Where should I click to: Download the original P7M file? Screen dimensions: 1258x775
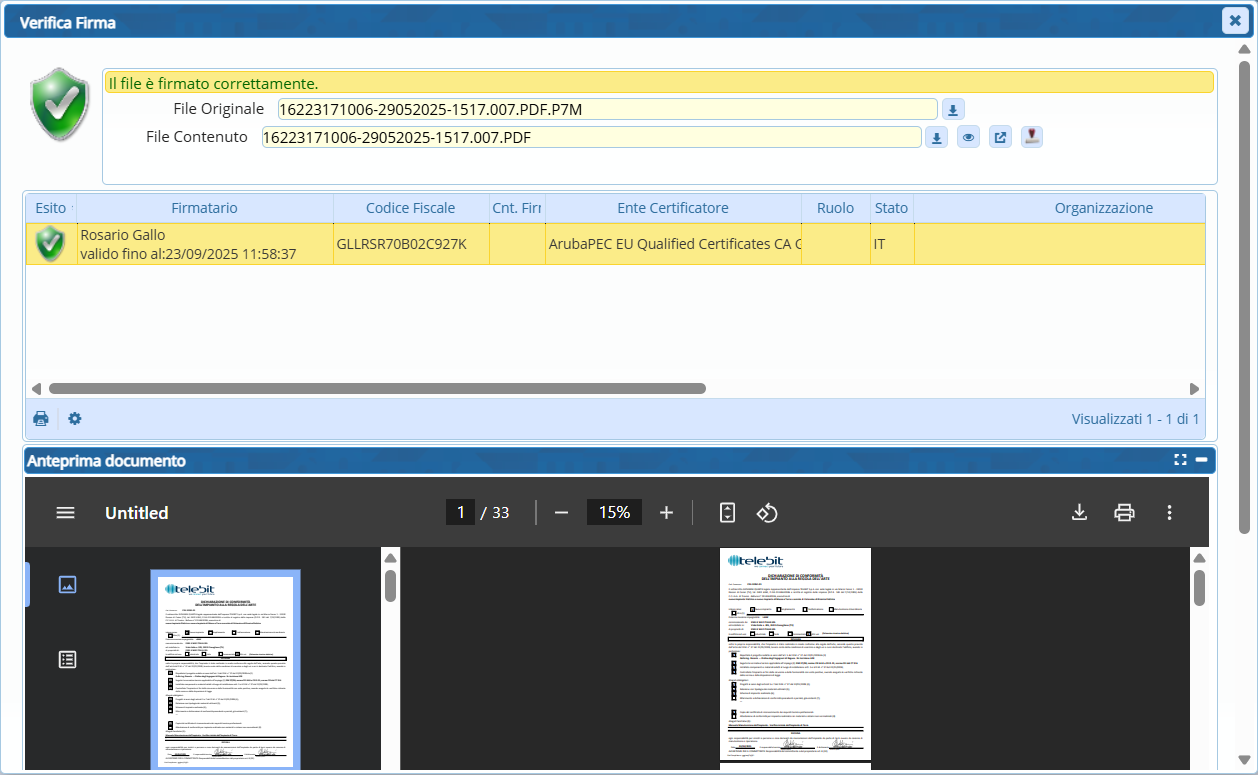953,110
